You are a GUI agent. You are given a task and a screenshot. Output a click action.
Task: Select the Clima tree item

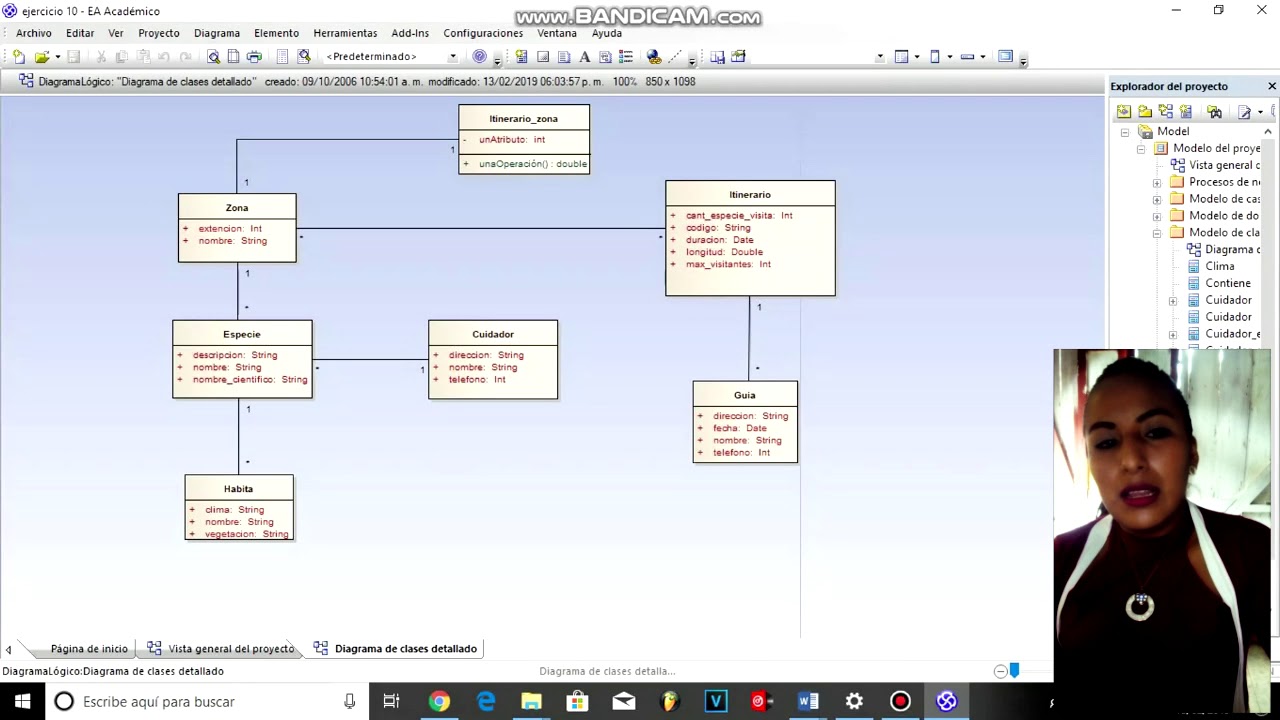[1219, 267]
